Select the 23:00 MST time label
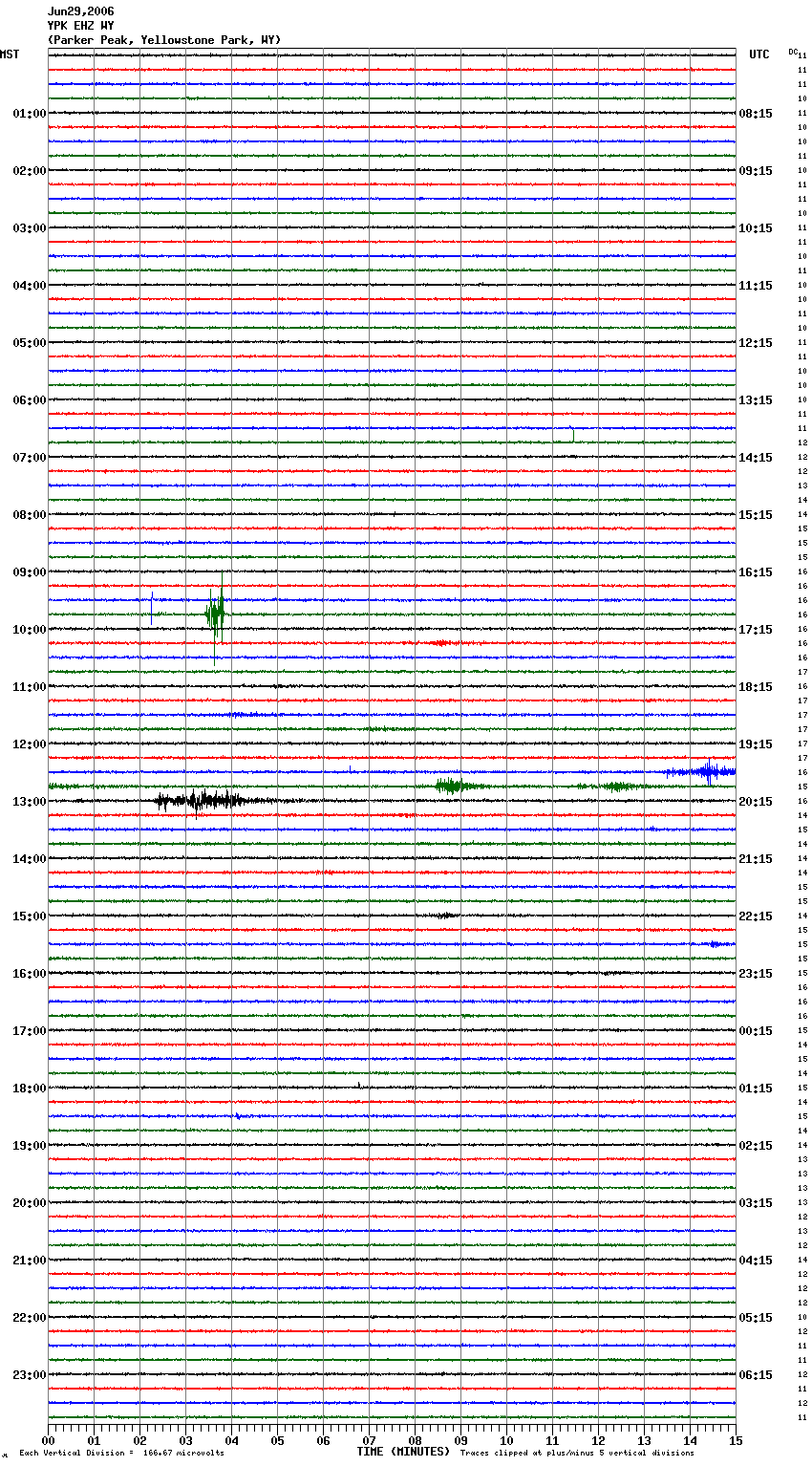Image resolution: width=812 pixels, height=1466 pixels. 29,1375
